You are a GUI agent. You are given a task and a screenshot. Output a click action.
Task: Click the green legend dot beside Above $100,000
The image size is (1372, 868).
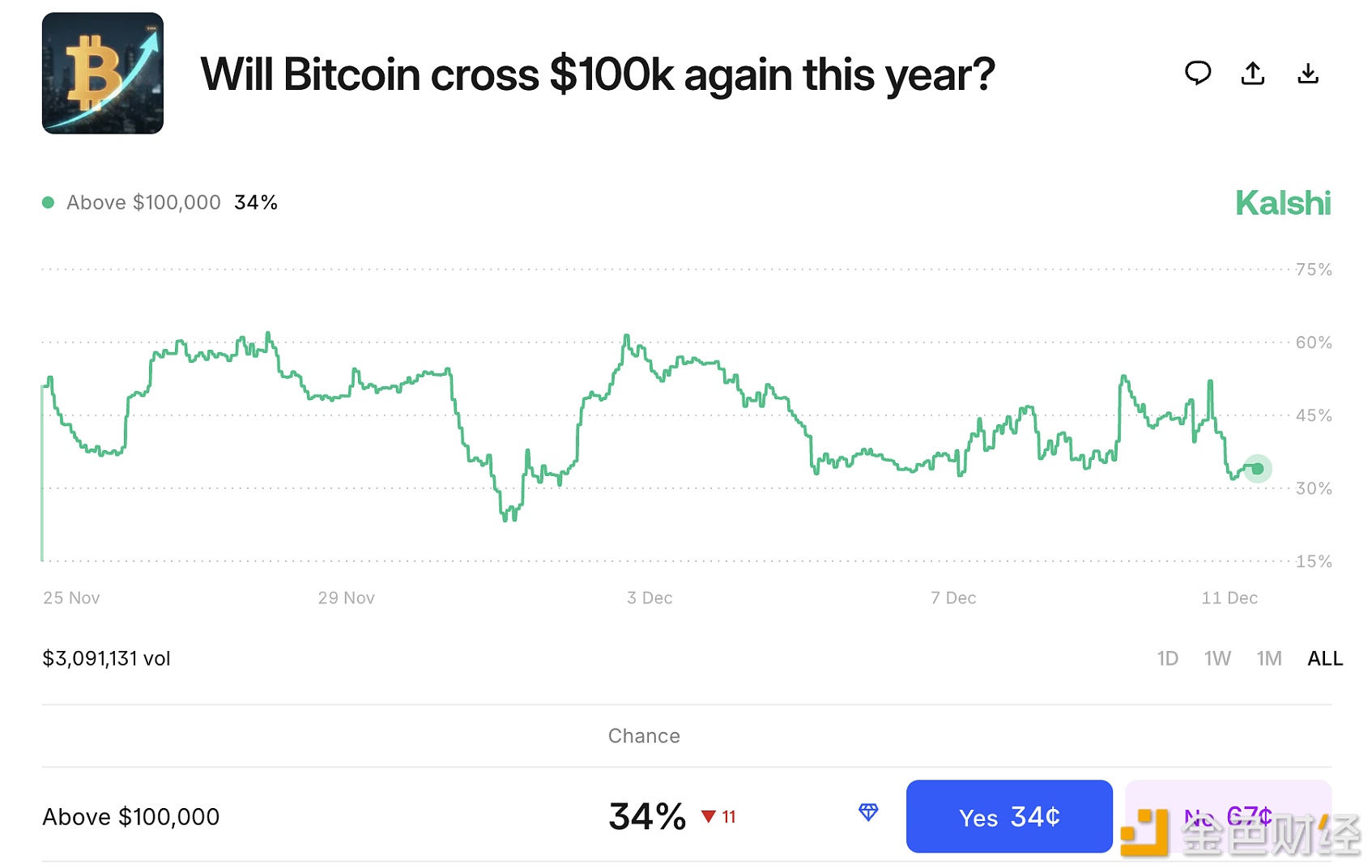(49, 202)
